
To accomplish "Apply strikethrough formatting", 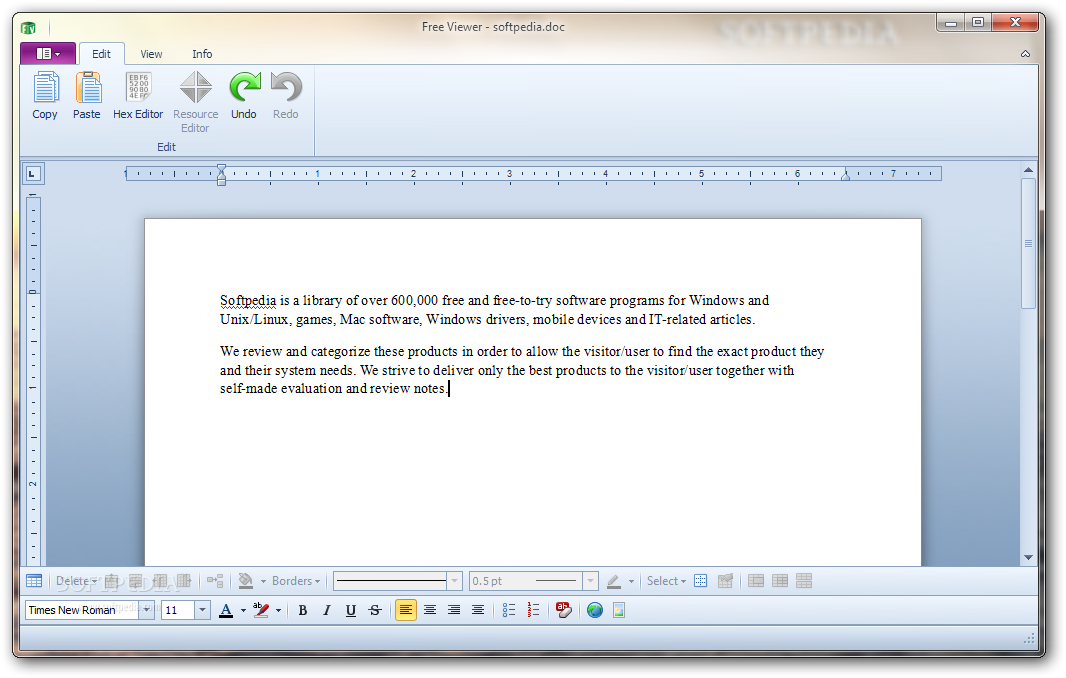I will coord(375,610).
